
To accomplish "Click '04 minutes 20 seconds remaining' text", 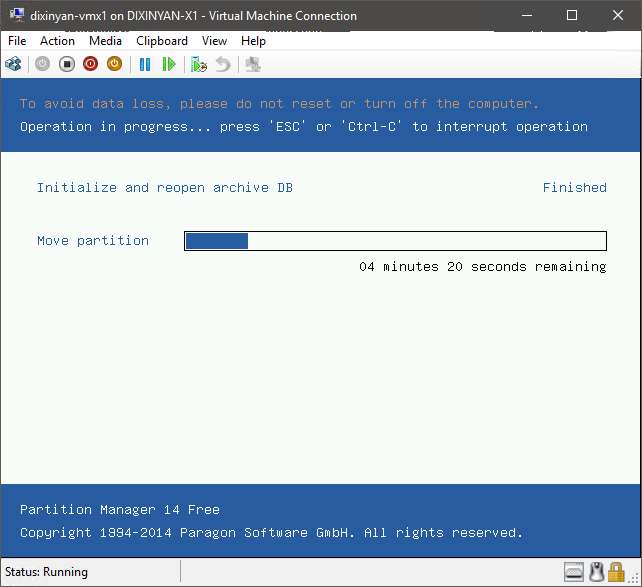I will pos(483,266).
